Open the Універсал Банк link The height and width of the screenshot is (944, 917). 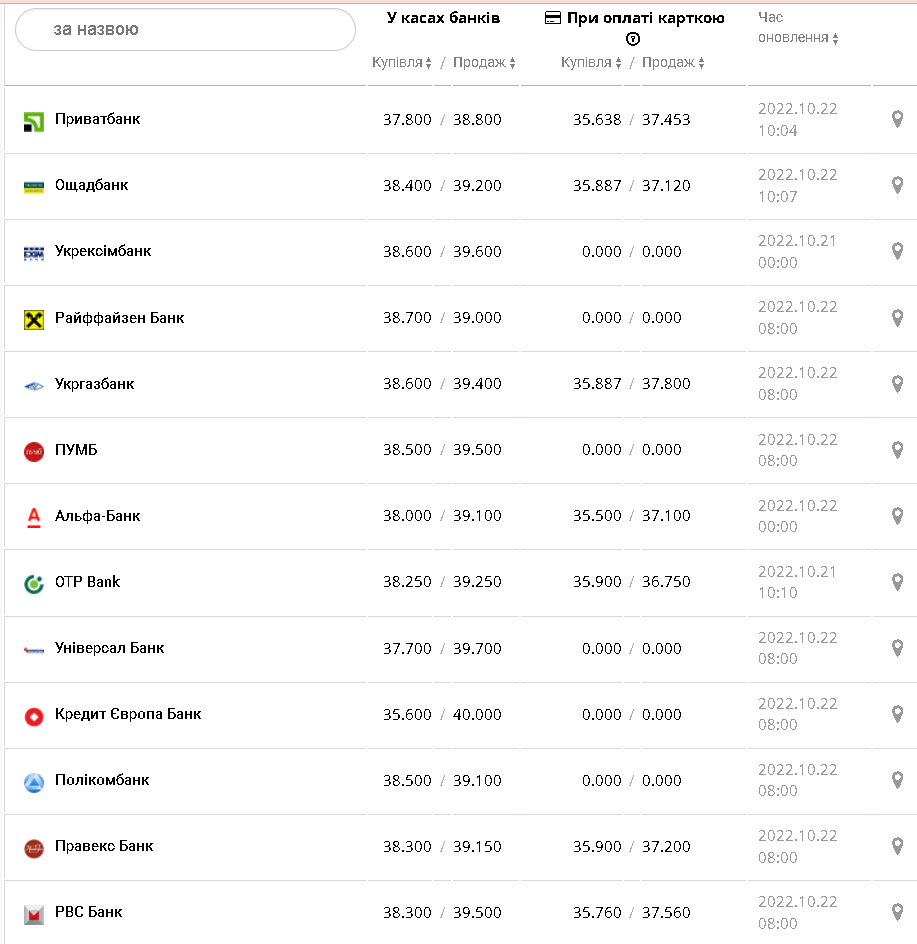pos(109,648)
